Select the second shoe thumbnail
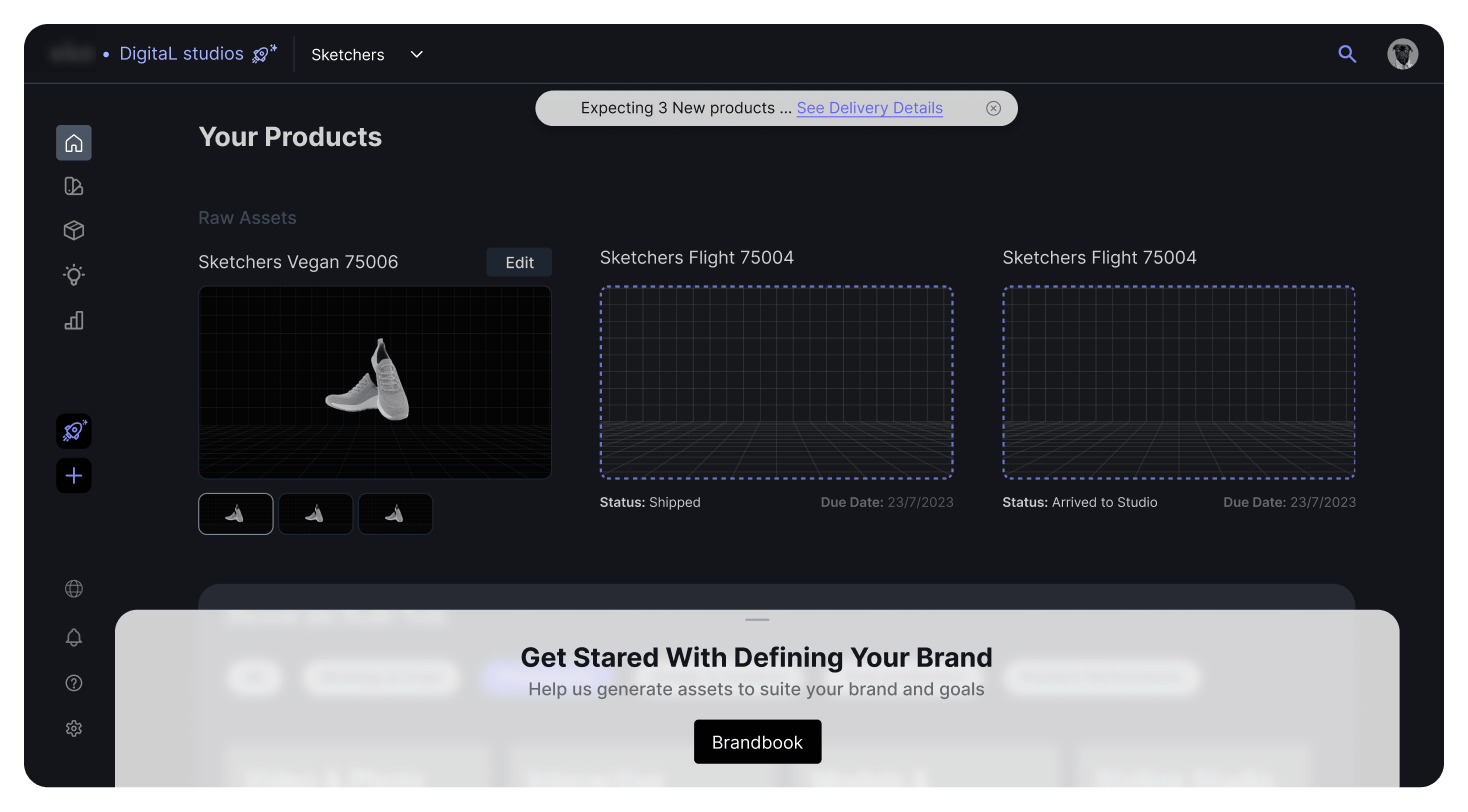The width and height of the screenshot is (1468, 812). pos(316,514)
